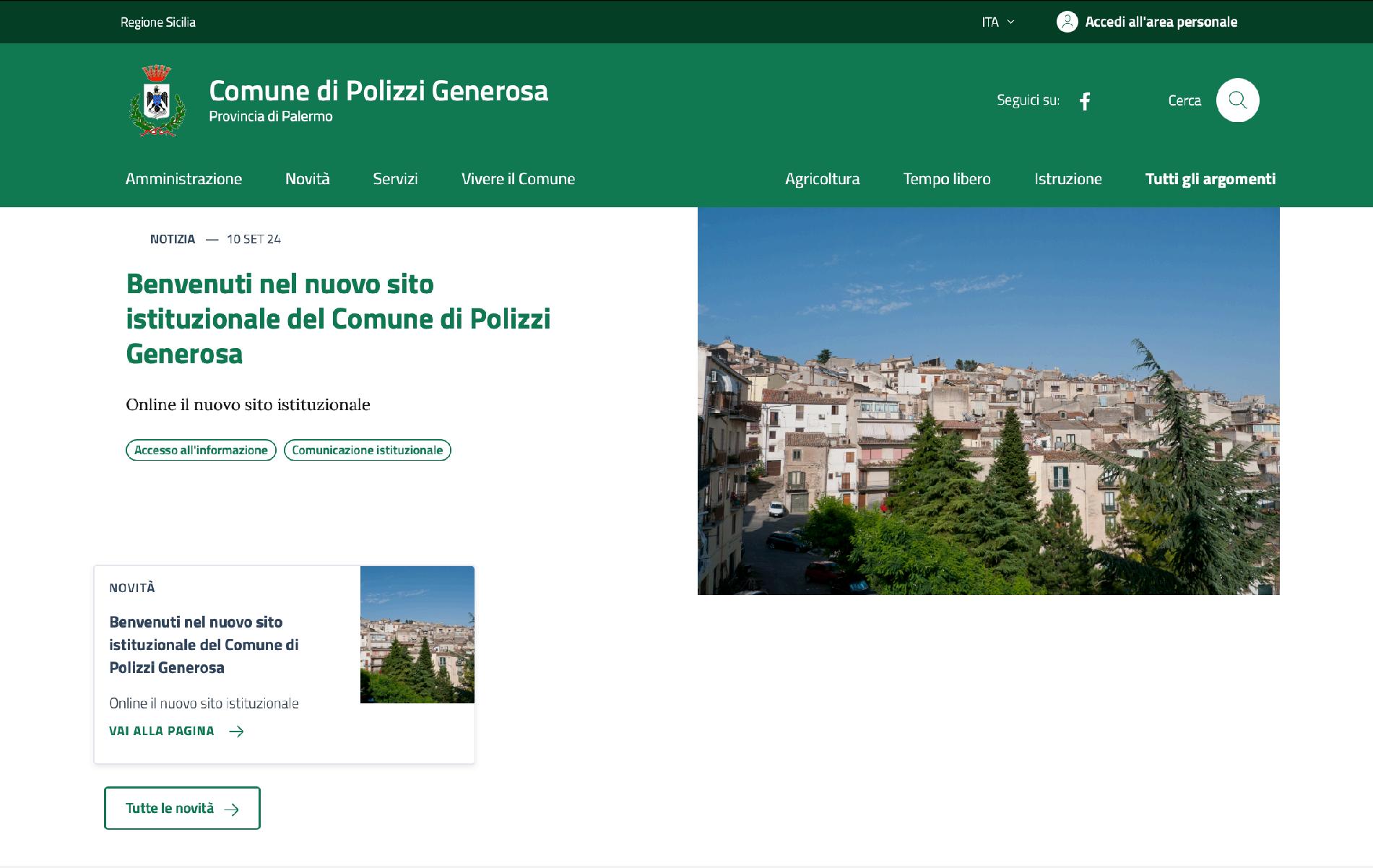Screen dimensions: 1373x868
Task: Click the date 10 SET 24
Action: 254,239
